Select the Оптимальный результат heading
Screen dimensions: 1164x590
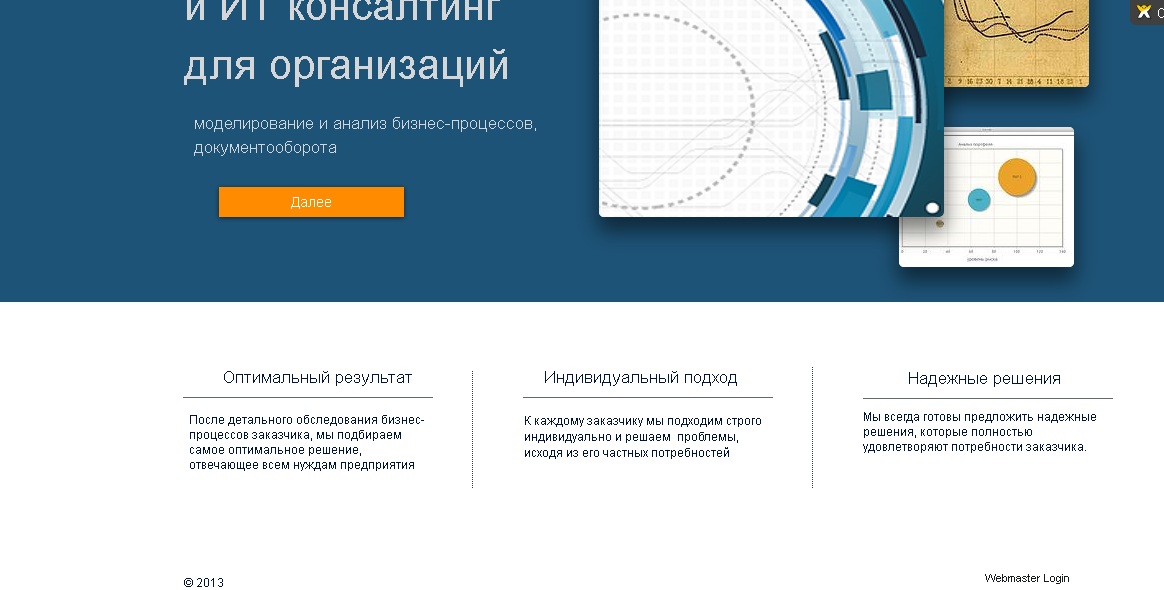coord(317,378)
